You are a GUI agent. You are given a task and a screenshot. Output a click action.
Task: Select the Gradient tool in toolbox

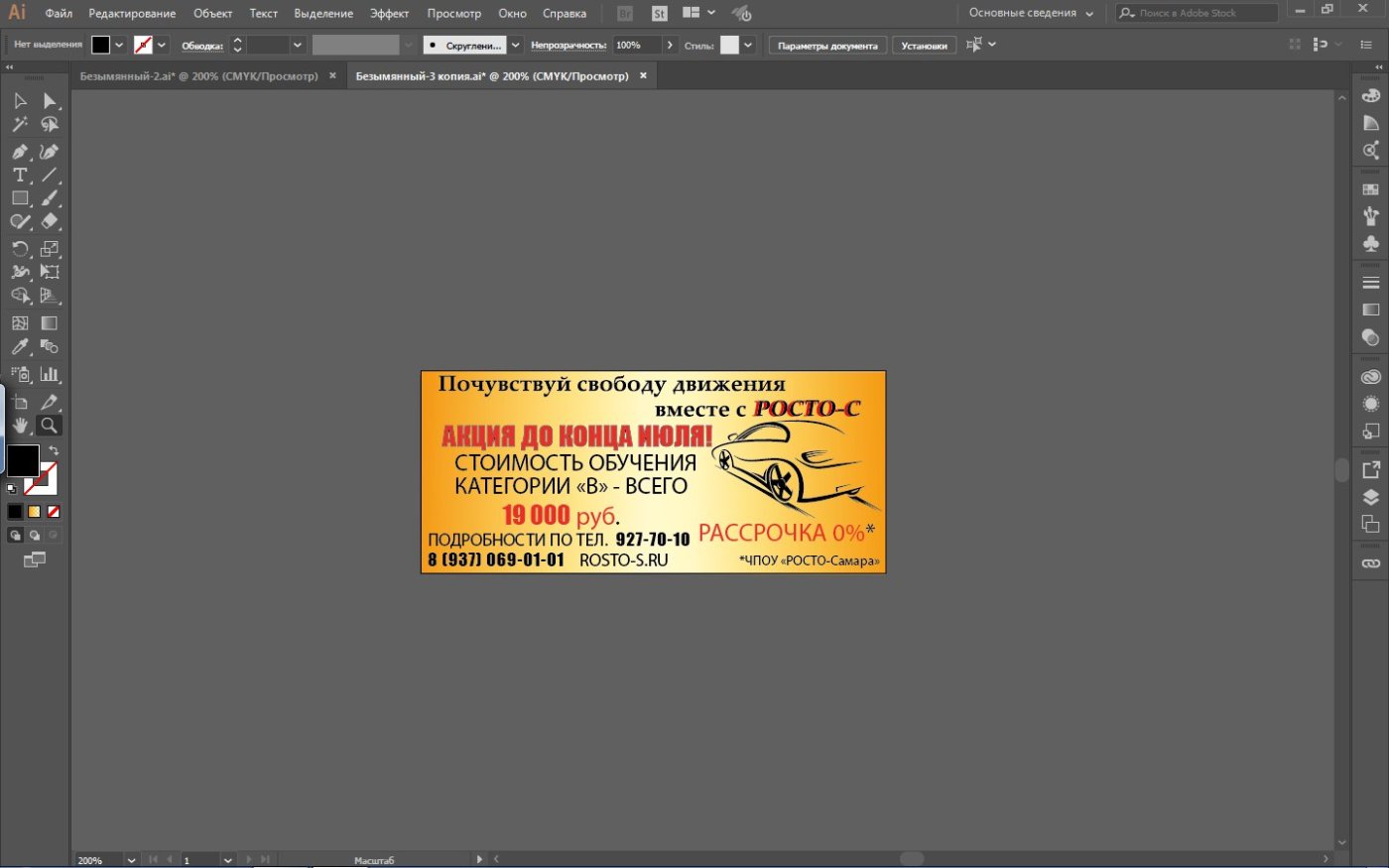(x=50, y=323)
